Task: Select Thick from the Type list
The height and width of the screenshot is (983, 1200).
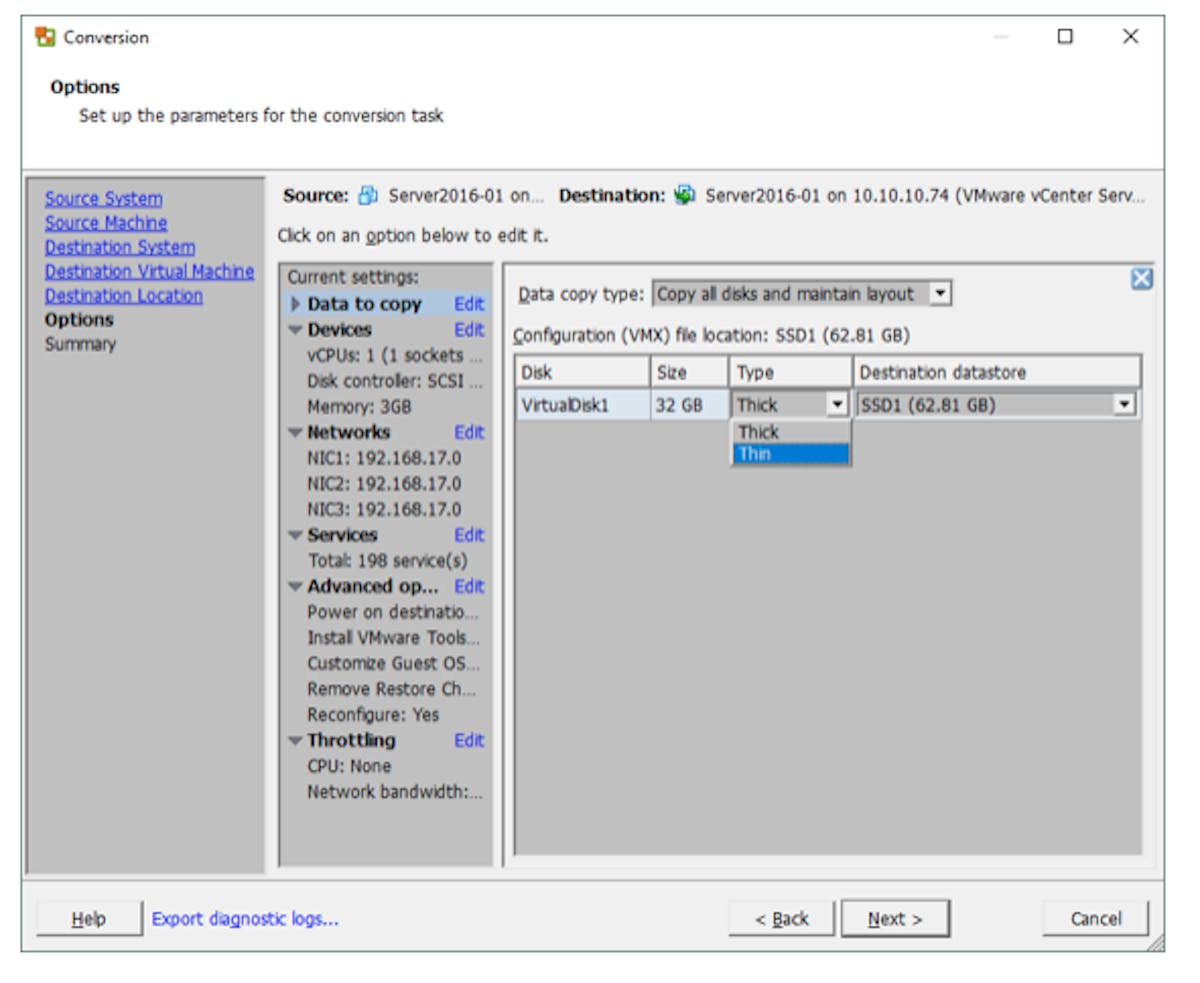Action: 790,432
